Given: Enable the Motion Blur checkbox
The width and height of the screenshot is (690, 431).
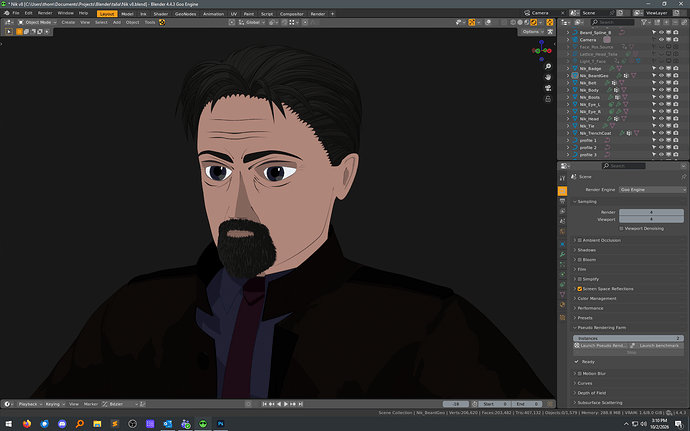Looking at the screenshot, I should (x=580, y=374).
